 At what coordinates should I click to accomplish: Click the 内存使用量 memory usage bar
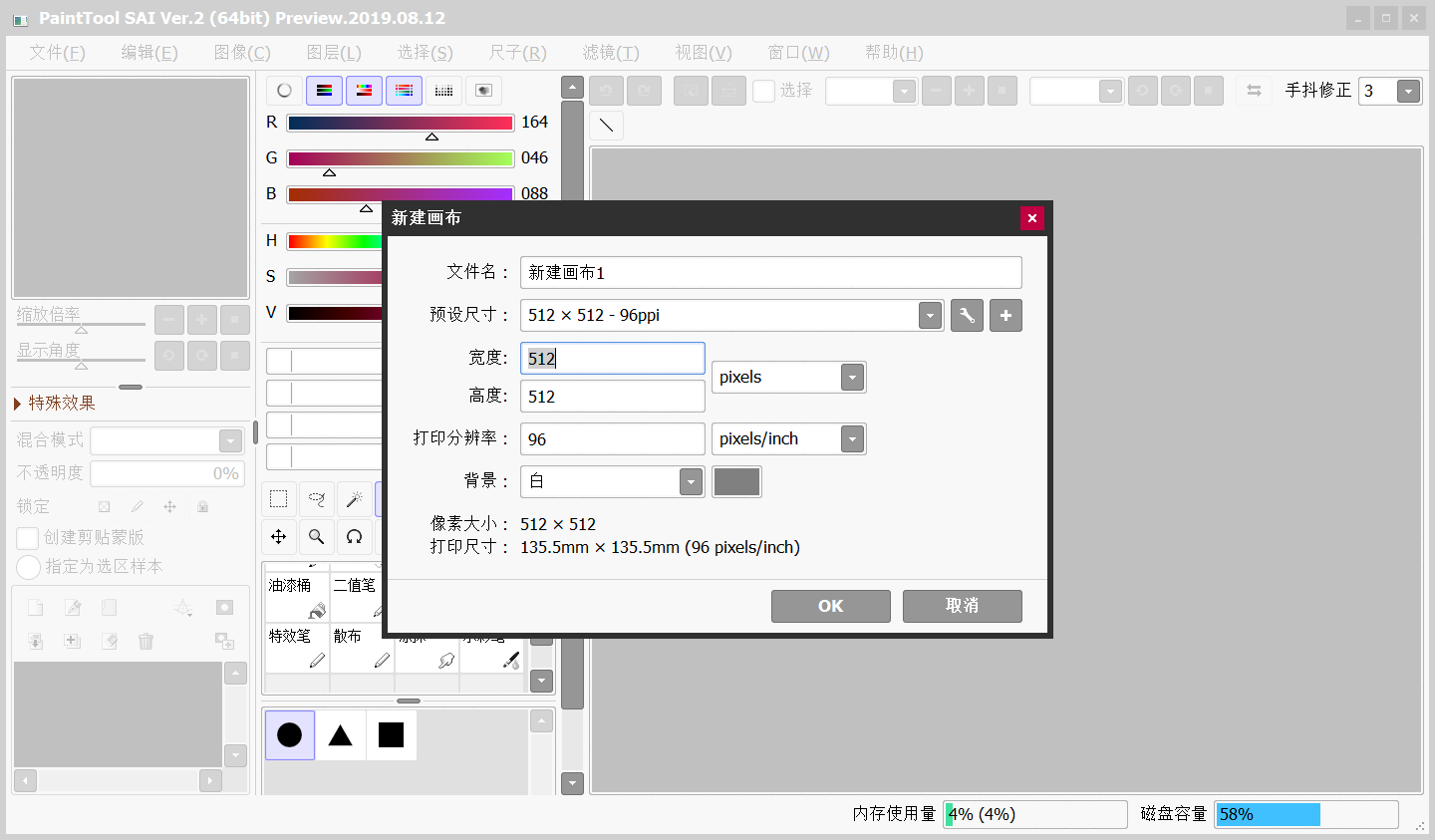pos(1035,814)
